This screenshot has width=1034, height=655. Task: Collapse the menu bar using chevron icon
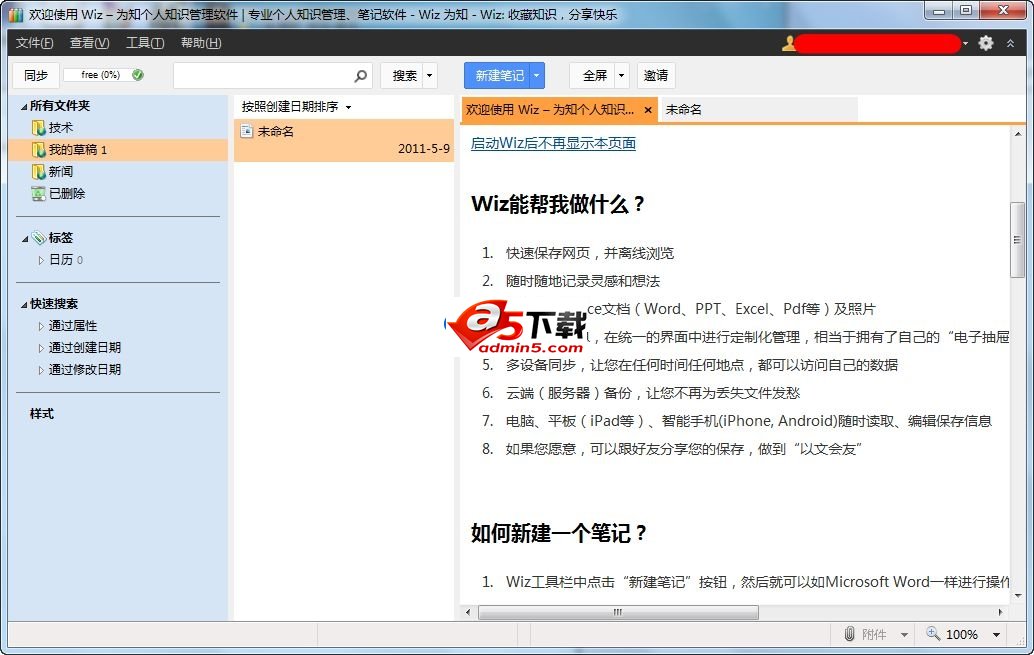pyautogui.click(x=1010, y=43)
